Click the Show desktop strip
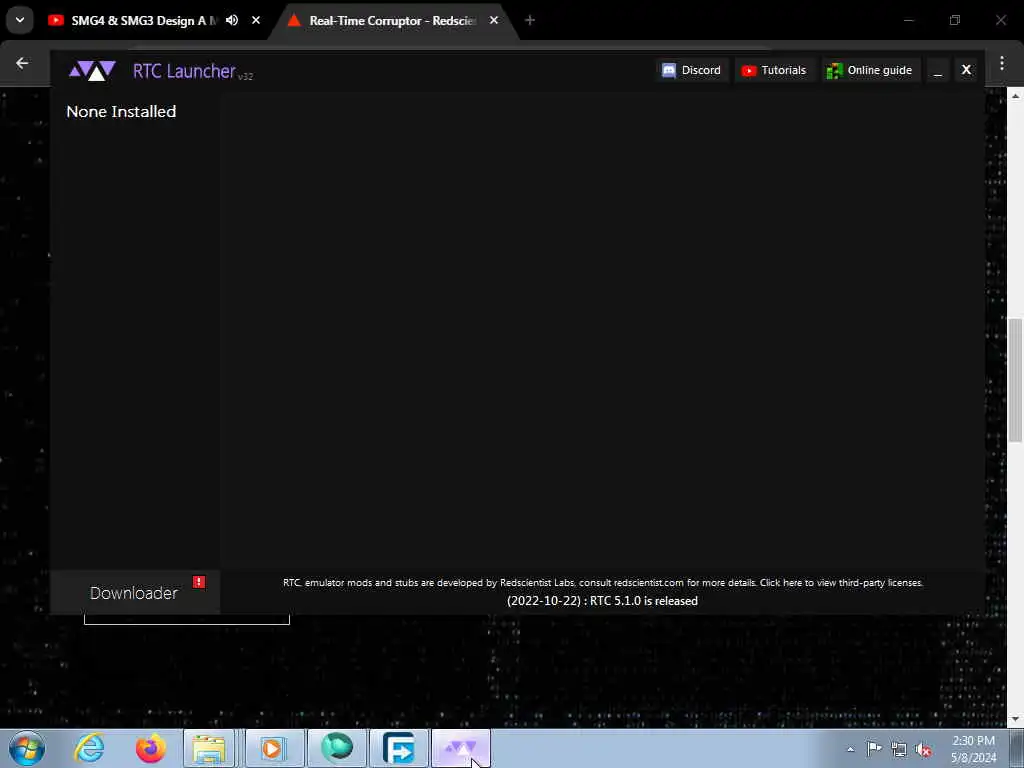The height and width of the screenshot is (768, 1024). (1017, 748)
